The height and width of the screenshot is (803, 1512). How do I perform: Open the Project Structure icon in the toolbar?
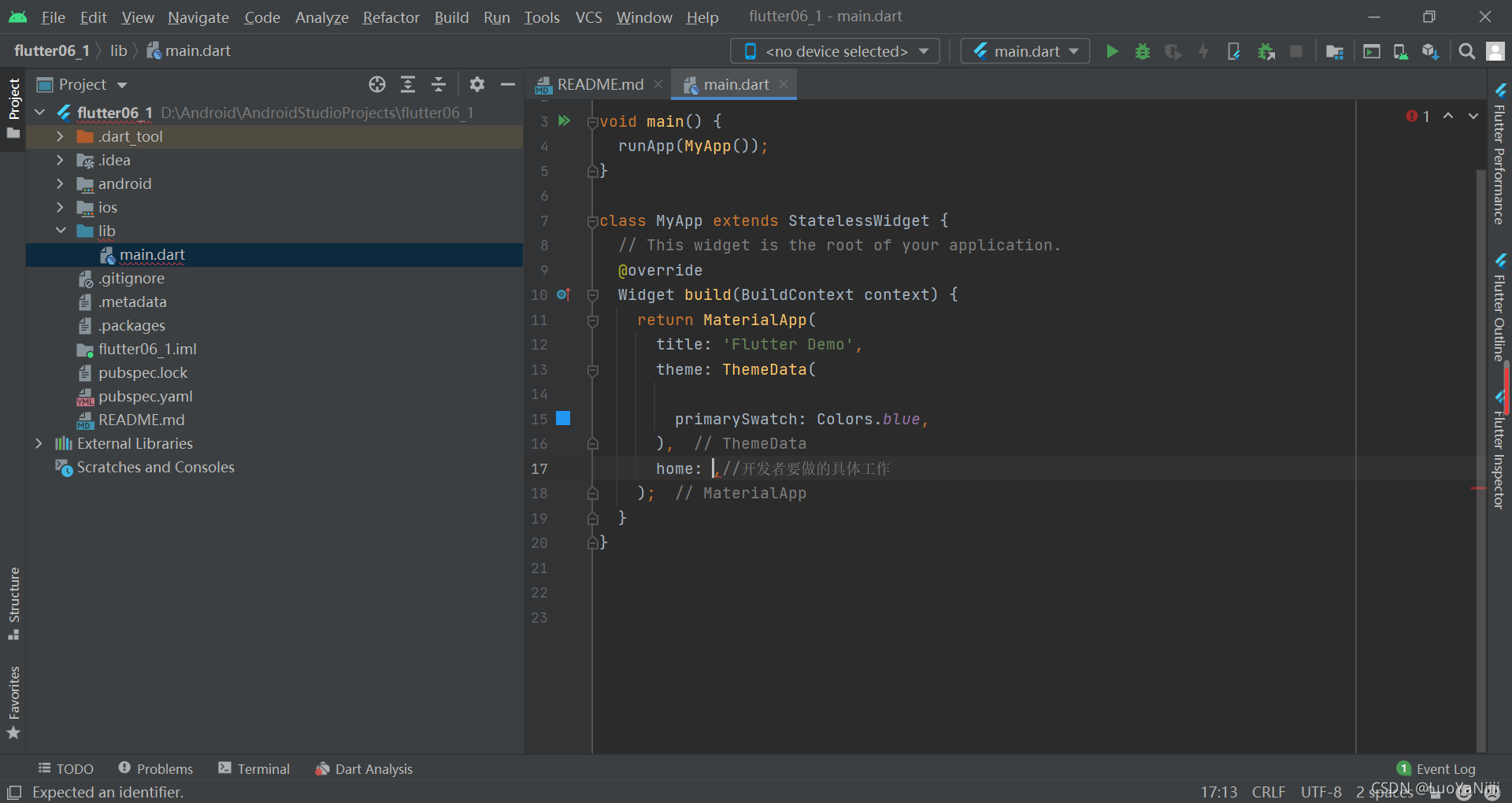point(1335,51)
